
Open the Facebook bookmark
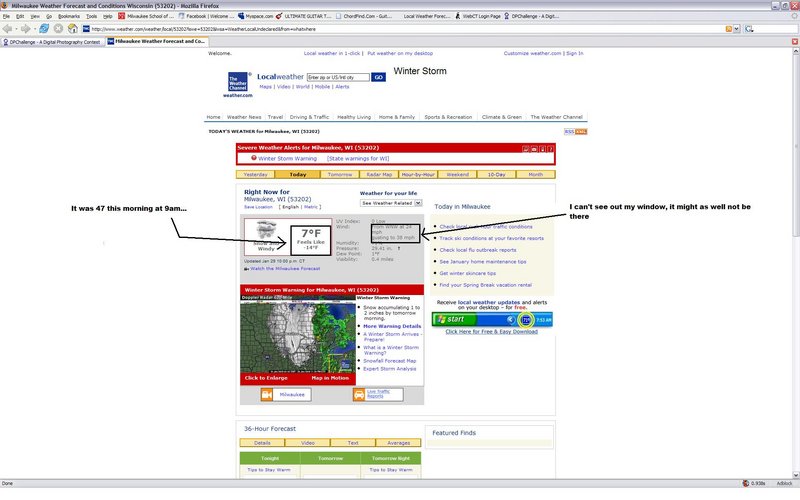coord(207,16)
